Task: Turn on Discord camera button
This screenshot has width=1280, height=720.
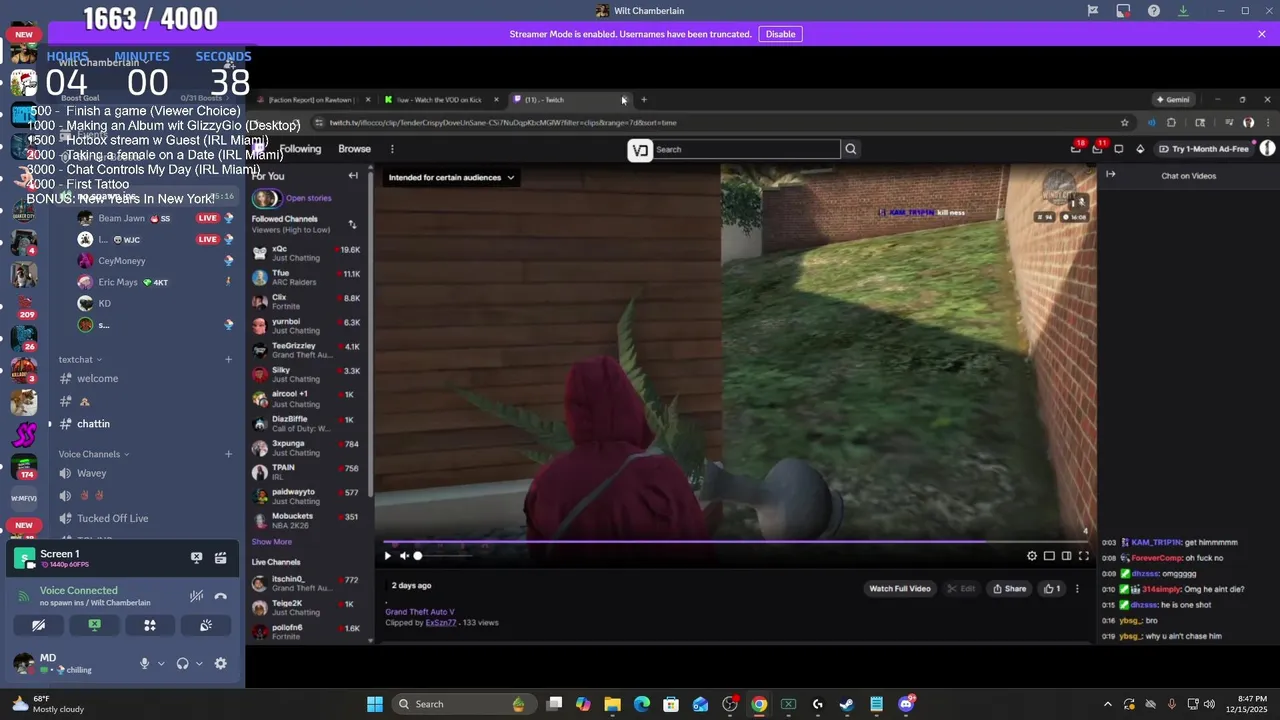Action: click(x=38, y=625)
